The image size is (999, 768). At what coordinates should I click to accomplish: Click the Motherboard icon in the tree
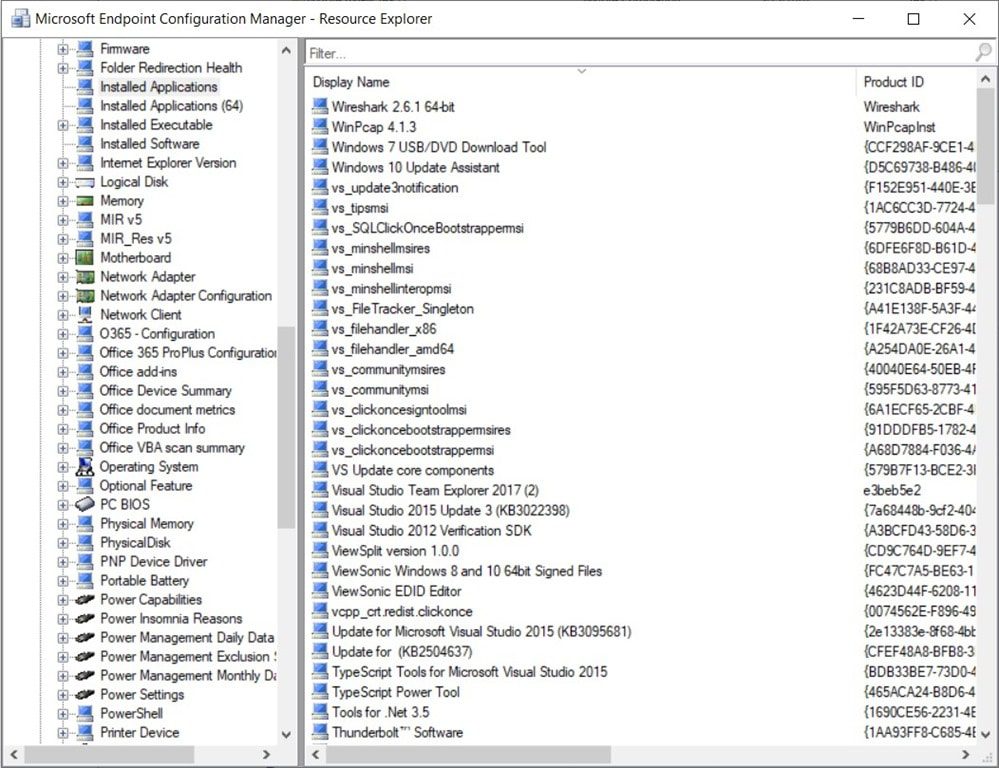pyautogui.click(x=88, y=258)
